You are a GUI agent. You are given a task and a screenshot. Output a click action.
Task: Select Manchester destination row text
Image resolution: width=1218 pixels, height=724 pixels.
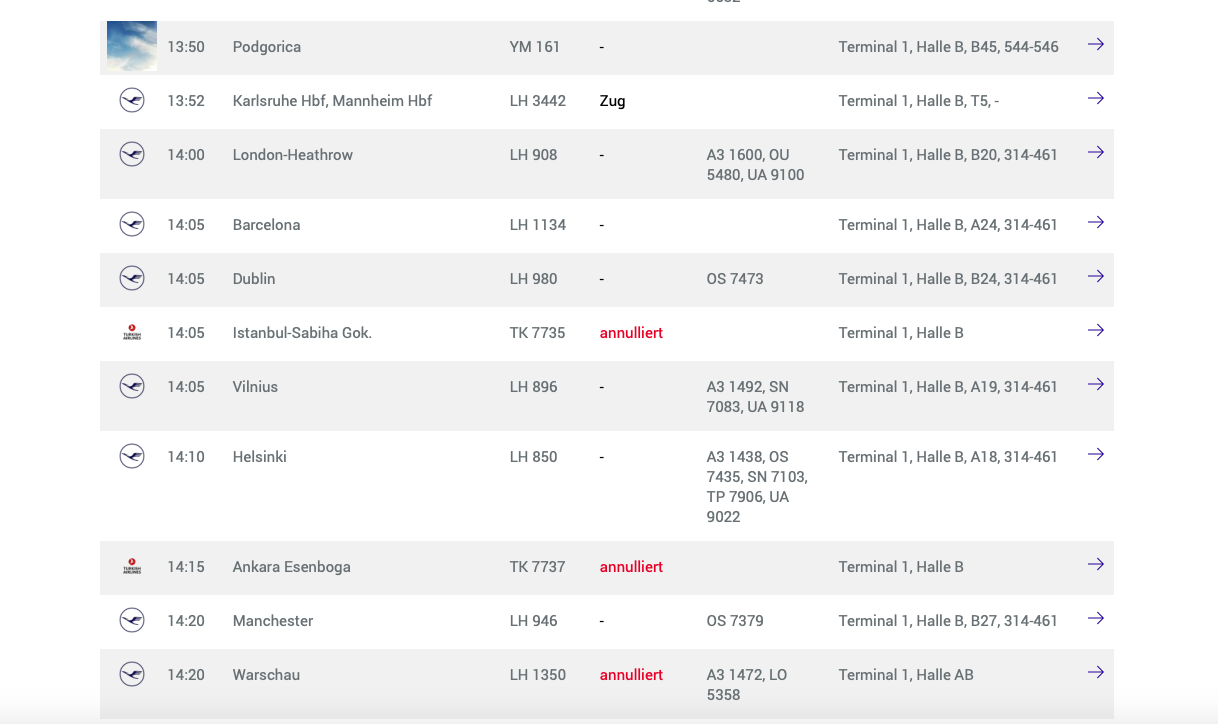(273, 621)
